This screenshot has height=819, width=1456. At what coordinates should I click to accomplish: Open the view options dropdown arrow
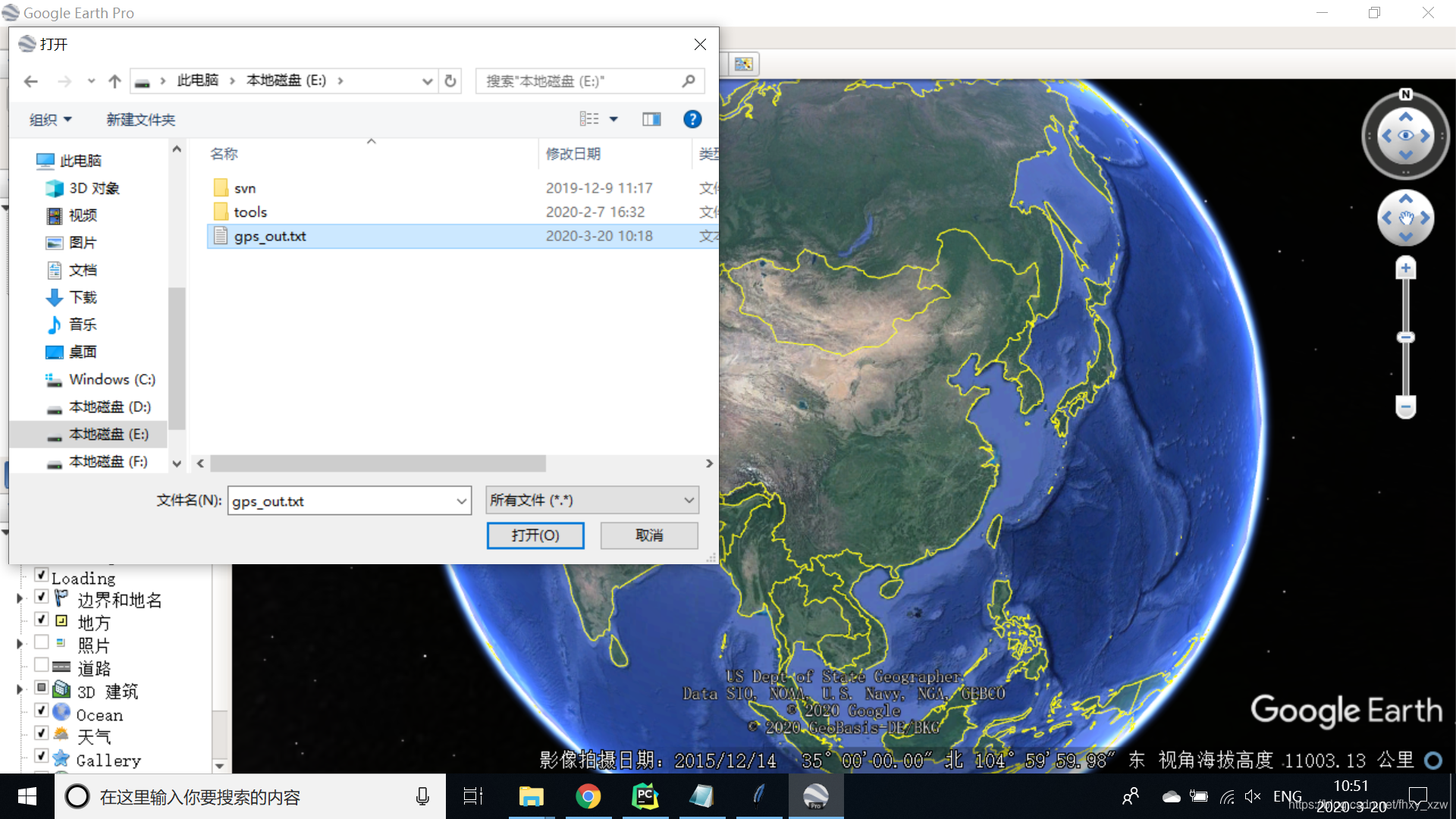[x=613, y=119]
